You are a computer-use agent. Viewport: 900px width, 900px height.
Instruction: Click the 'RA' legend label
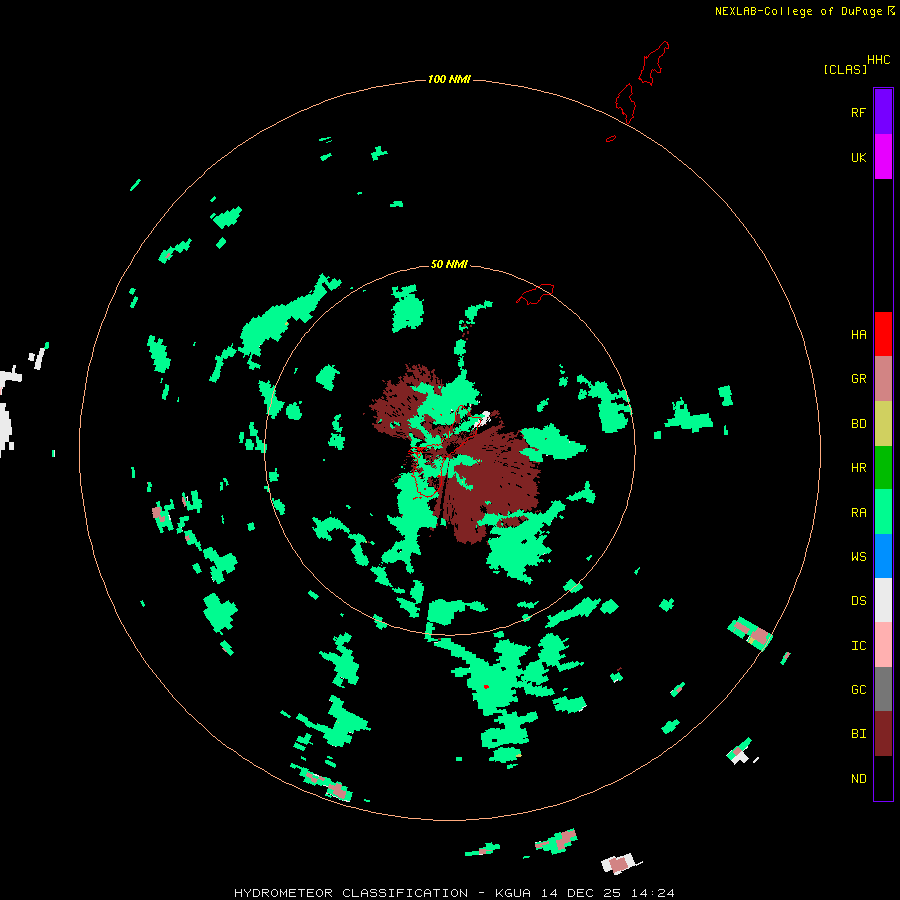coord(858,512)
